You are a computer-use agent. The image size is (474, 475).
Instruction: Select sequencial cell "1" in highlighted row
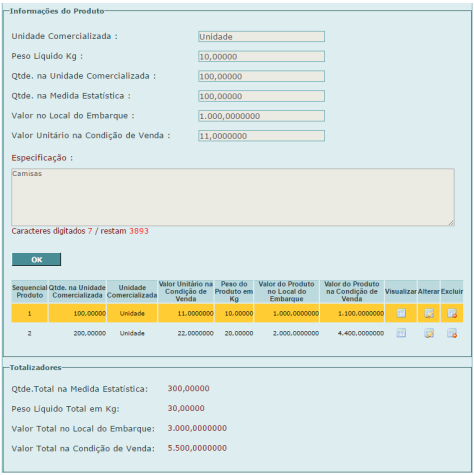coord(30,313)
